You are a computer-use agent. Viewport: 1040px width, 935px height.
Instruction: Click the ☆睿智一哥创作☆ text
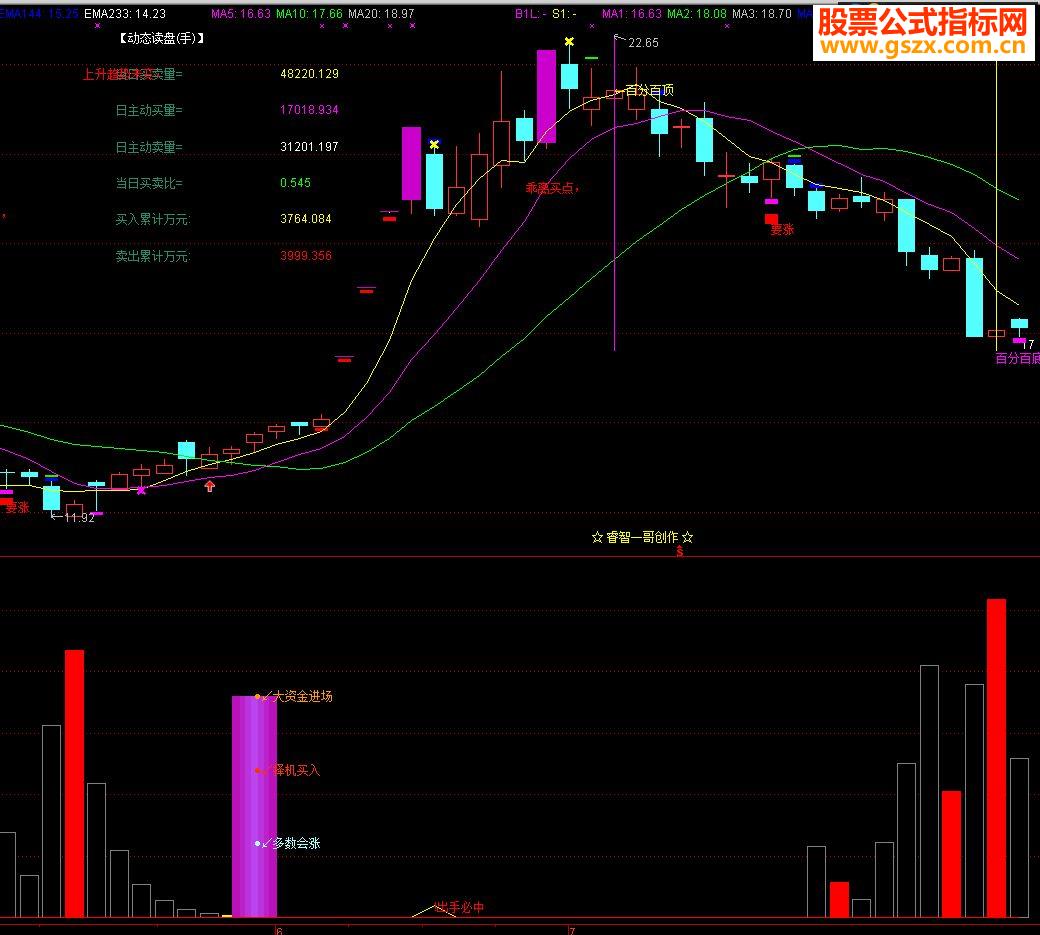642,537
